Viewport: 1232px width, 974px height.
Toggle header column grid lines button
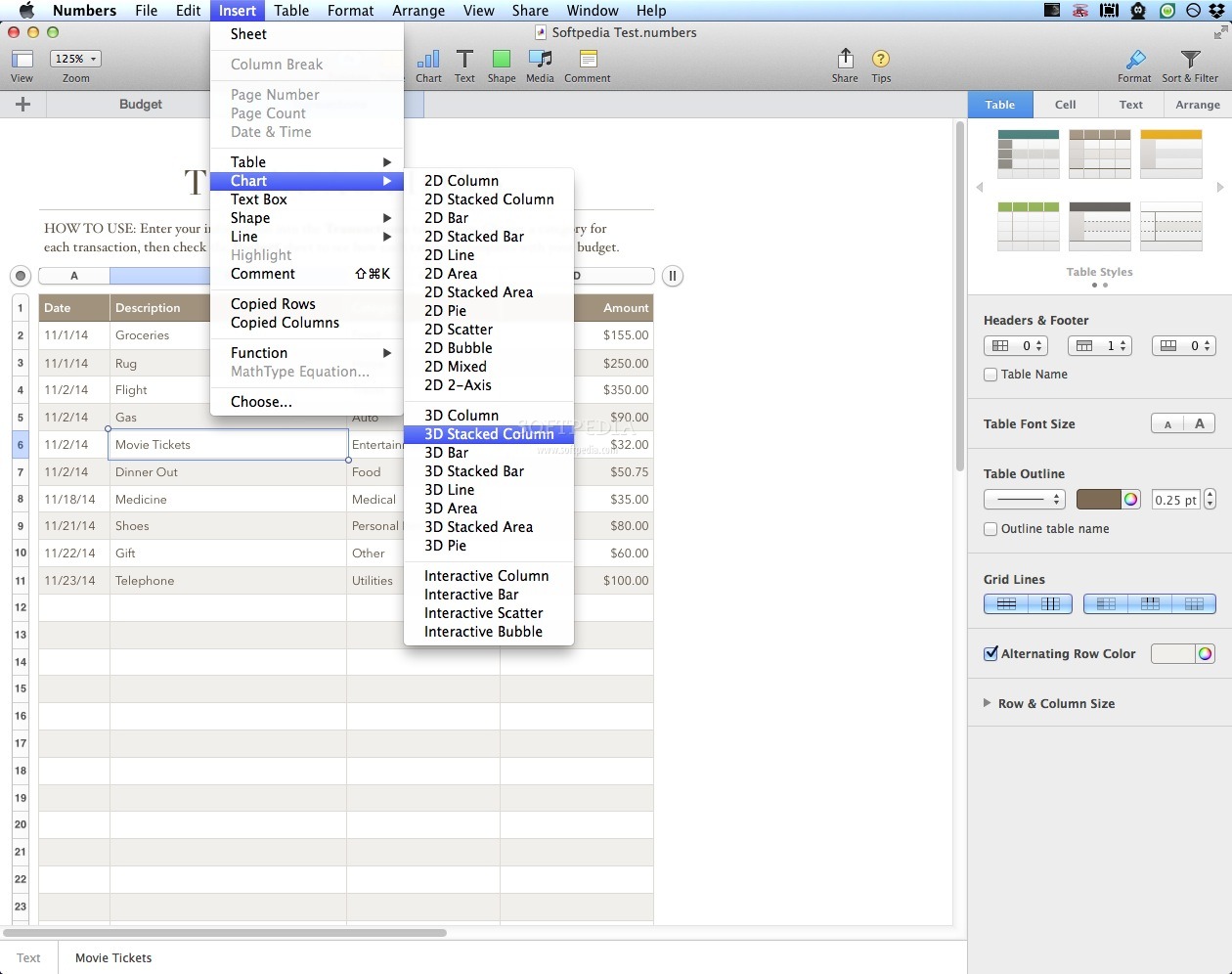(1106, 604)
